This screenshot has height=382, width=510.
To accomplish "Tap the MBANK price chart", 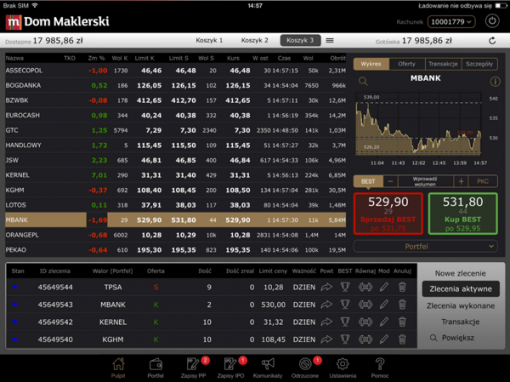I will point(418,124).
